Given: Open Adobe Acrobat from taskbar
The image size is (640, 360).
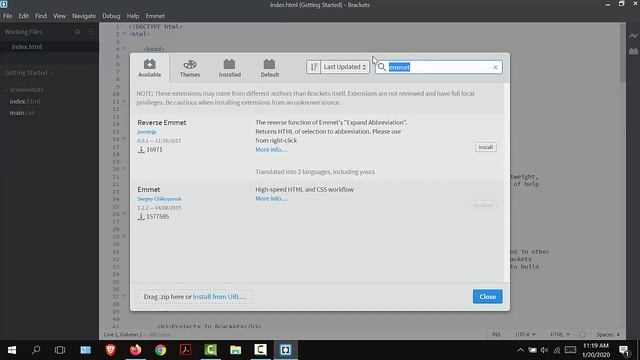Looking at the screenshot, I should pos(185,350).
